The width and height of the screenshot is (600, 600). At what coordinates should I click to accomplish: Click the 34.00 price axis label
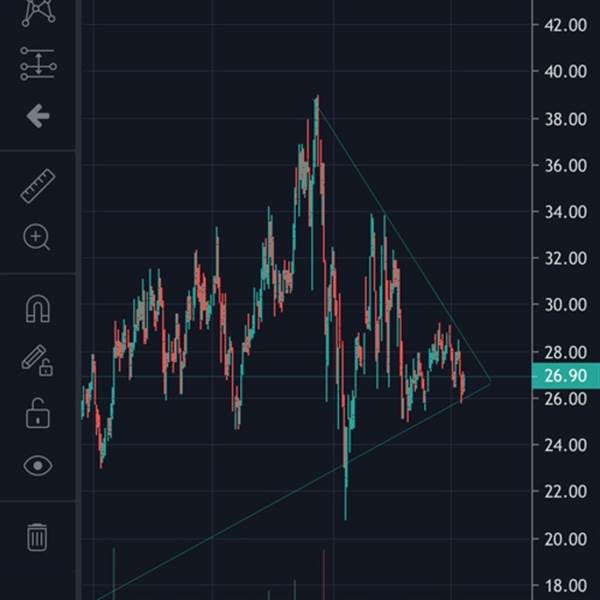pos(566,212)
